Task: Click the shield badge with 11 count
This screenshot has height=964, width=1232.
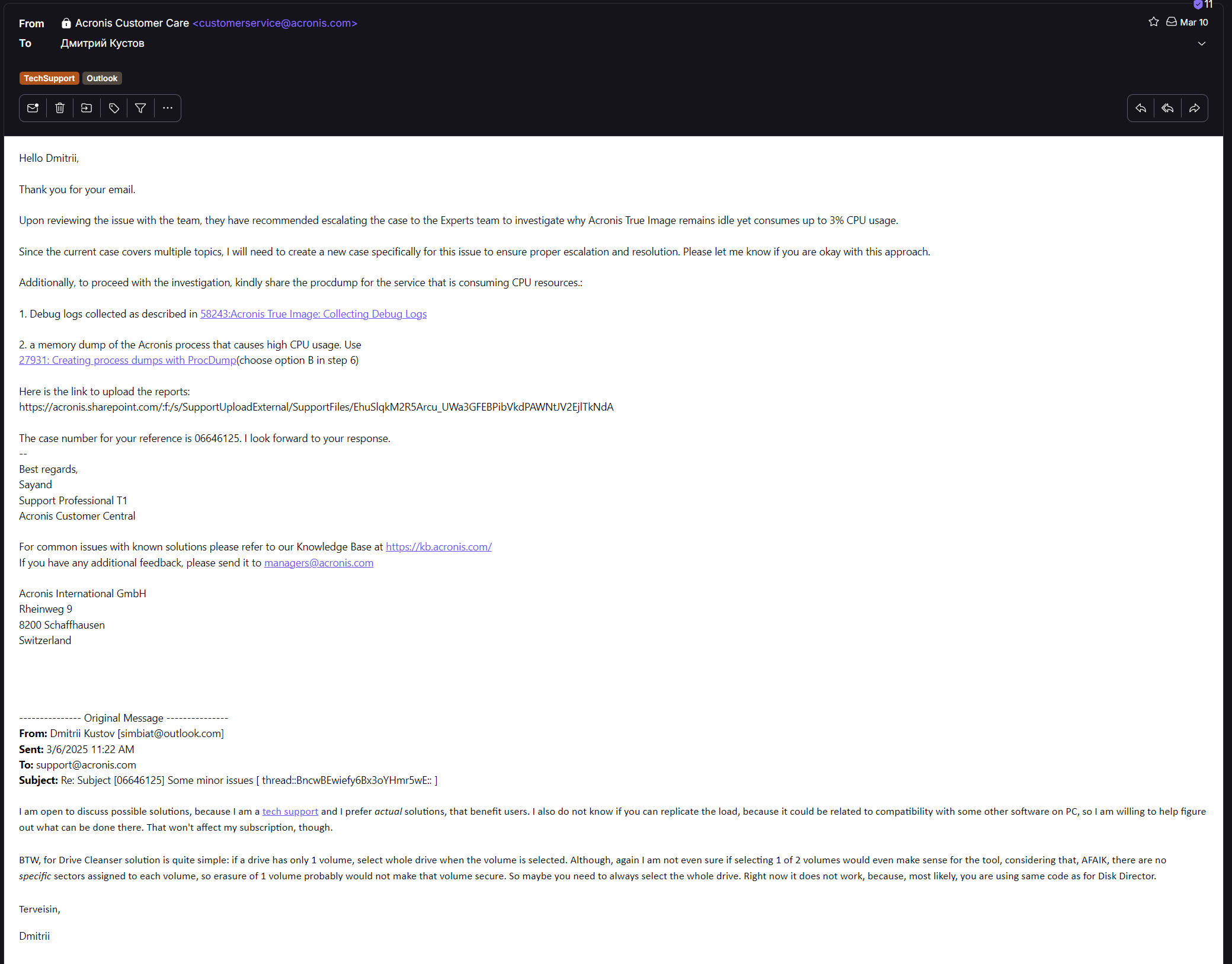Action: [1203, 5]
